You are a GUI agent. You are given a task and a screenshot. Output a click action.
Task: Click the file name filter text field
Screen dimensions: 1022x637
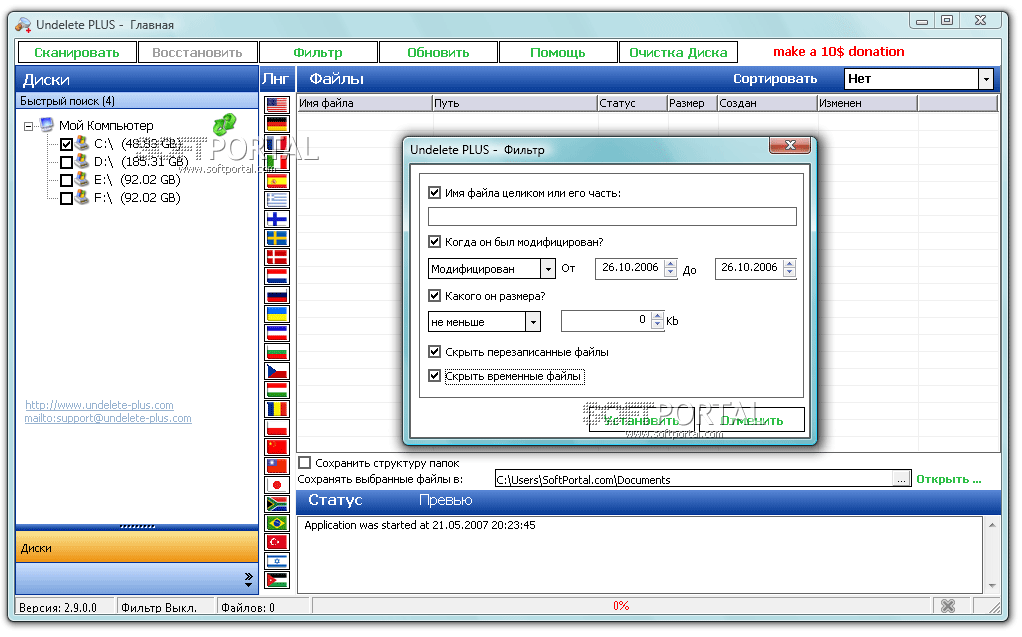612,216
